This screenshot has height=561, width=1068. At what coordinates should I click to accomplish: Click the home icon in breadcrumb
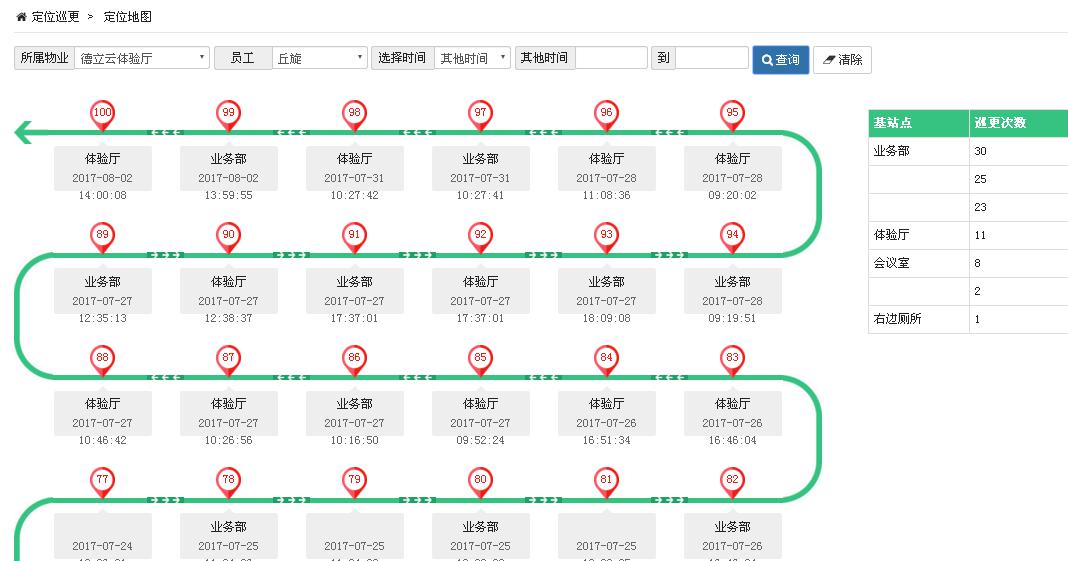coord(21,17)
